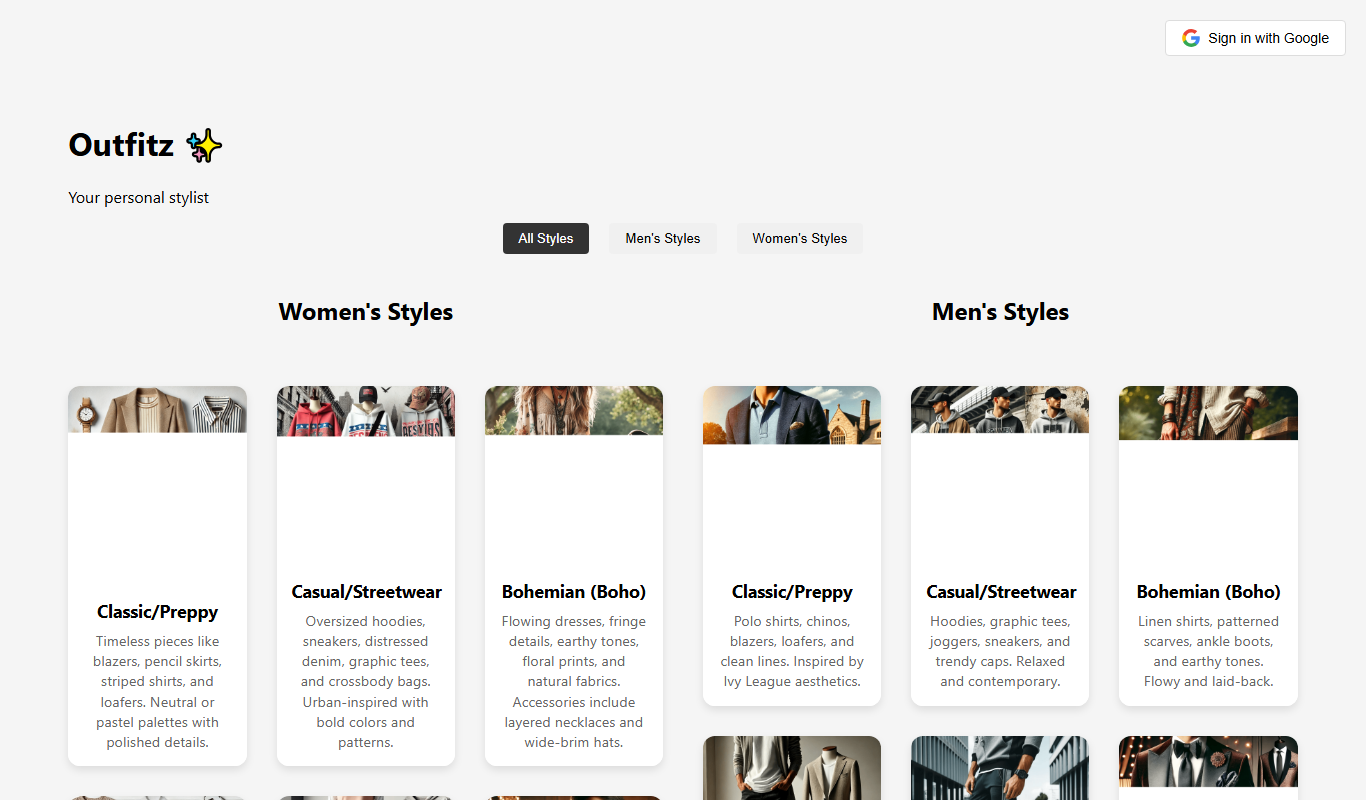Open the men's Casual/Streetwear card image
Screen dimensions: 1366x800
[1000, 409]
